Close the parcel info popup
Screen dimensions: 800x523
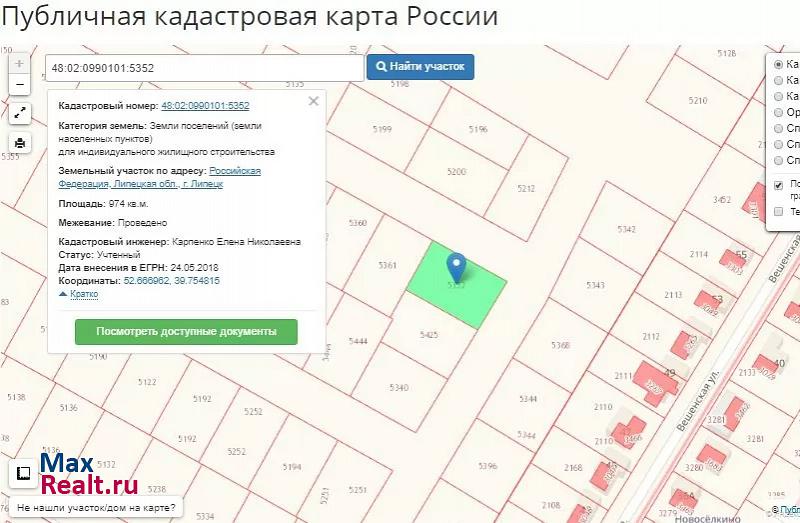tap(313, 101)
